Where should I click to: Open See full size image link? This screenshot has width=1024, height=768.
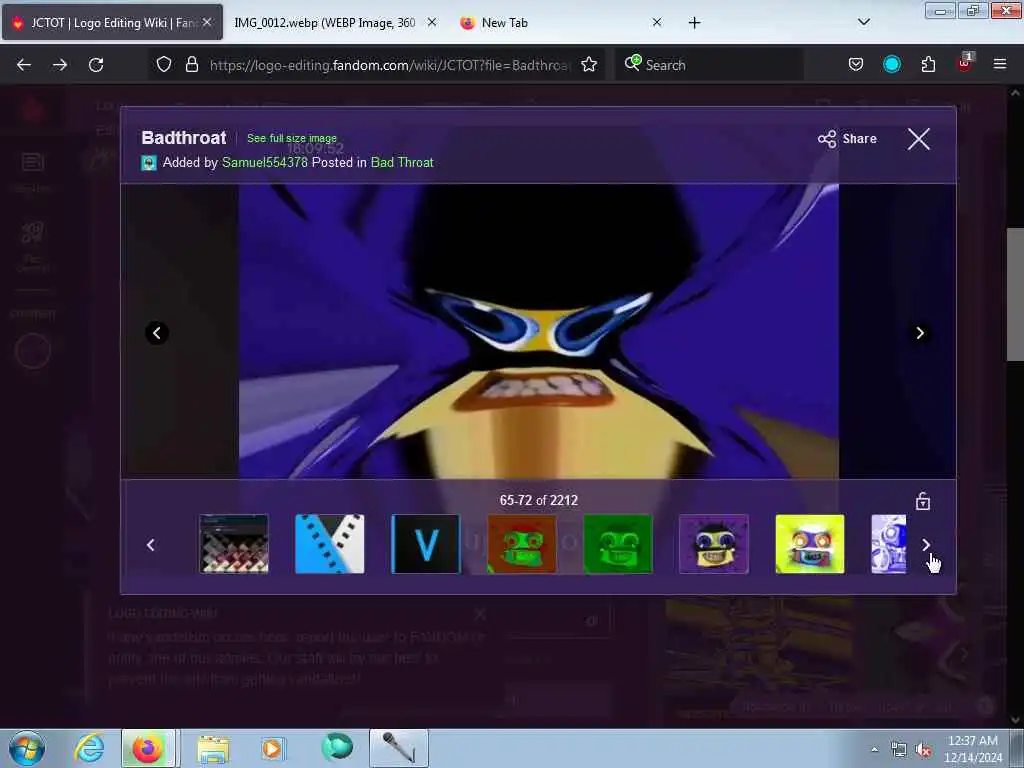click(291, 138)
